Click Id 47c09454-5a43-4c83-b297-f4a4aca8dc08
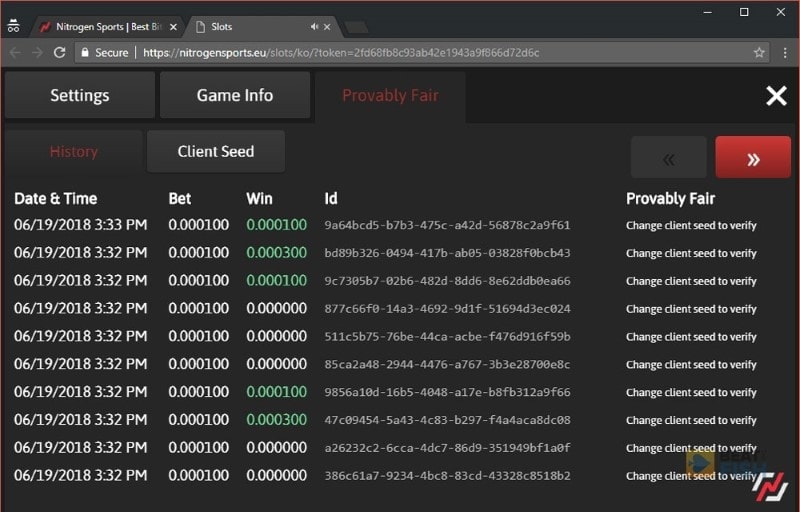Image resolution: width=800 pixels, height=512 pixels. (x=447, y=420)
